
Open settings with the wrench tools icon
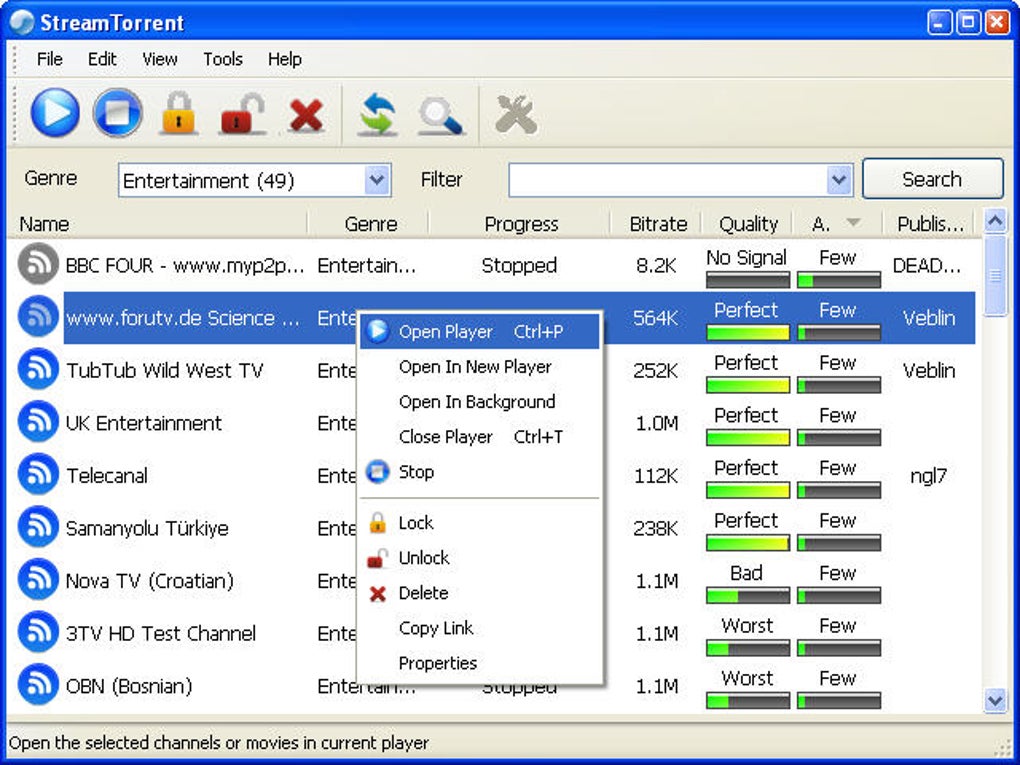click(516, 114)
